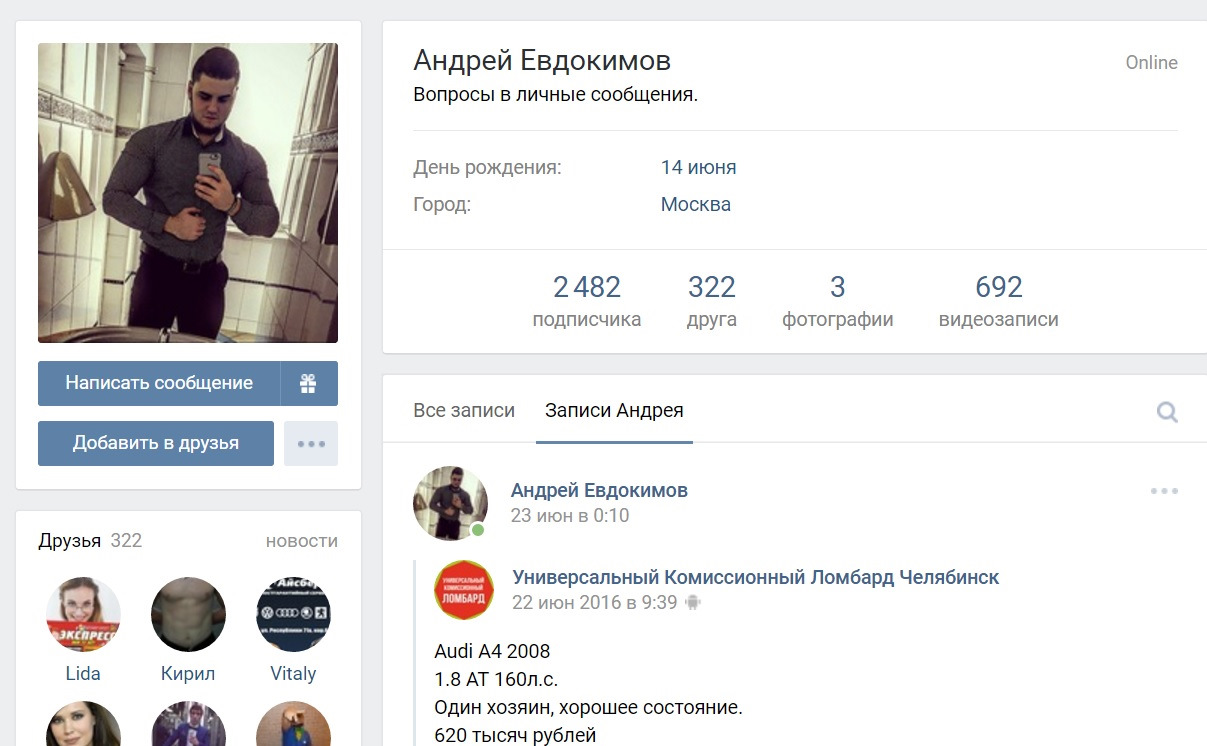Select the Записи Андрея tab
Viewport: 1207px width, 746px height.
tap(614, 410)
